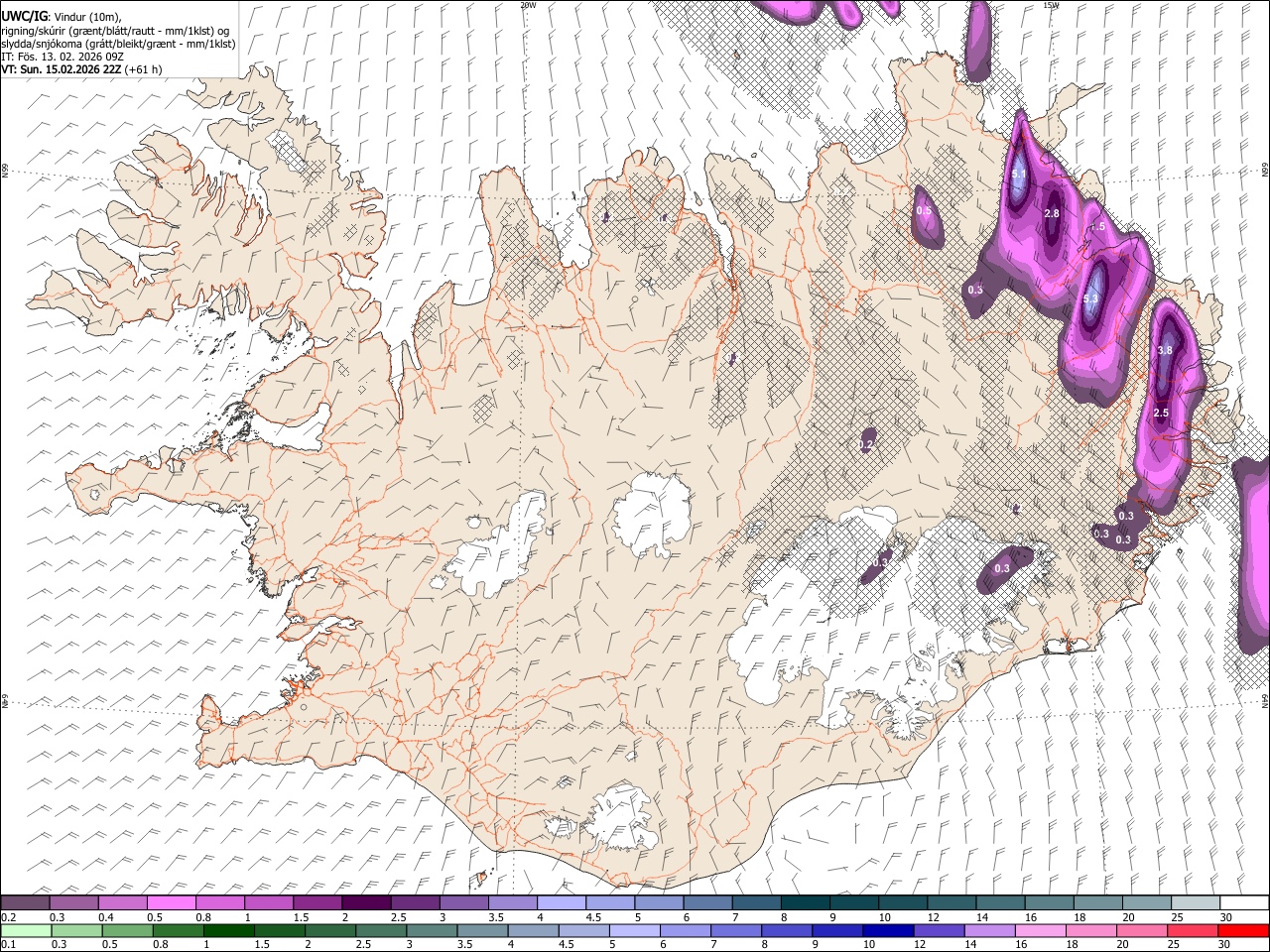Click the crimson swatch labeled 25 in the lower scale
Image resolution: width=1270 pixels, height=952 pixels.
pyautogui.click(x=1193, y=930)
